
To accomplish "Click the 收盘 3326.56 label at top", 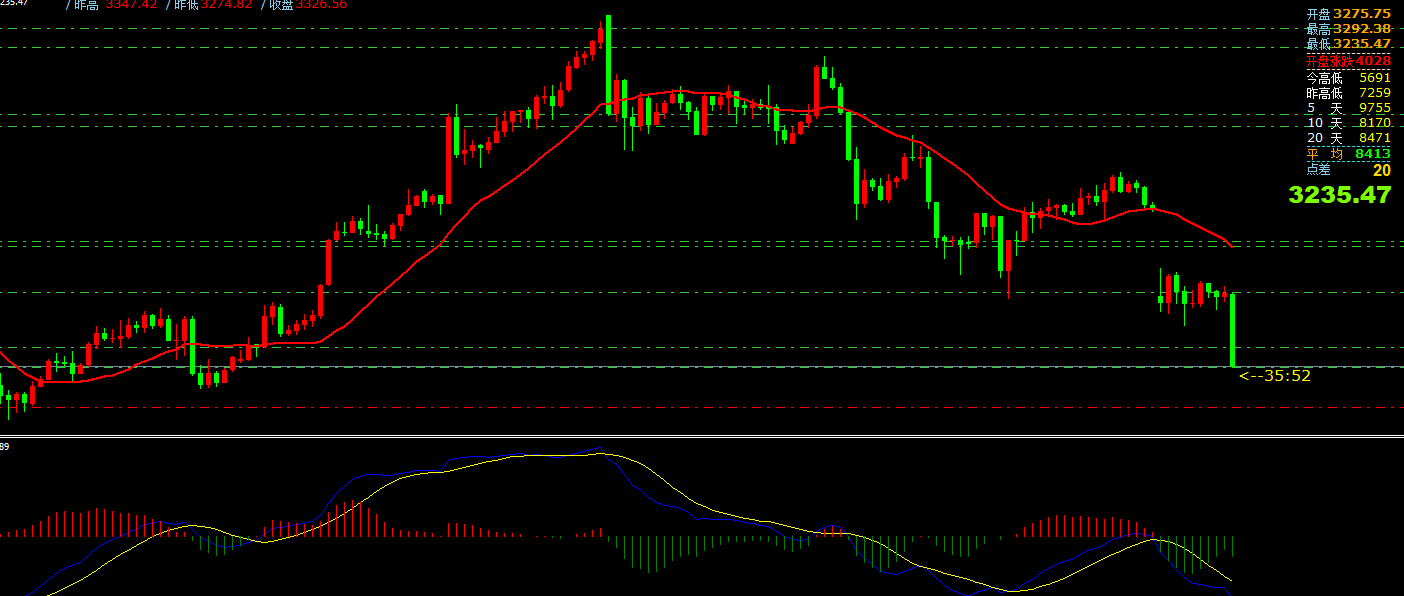I will tap(308, 5).
